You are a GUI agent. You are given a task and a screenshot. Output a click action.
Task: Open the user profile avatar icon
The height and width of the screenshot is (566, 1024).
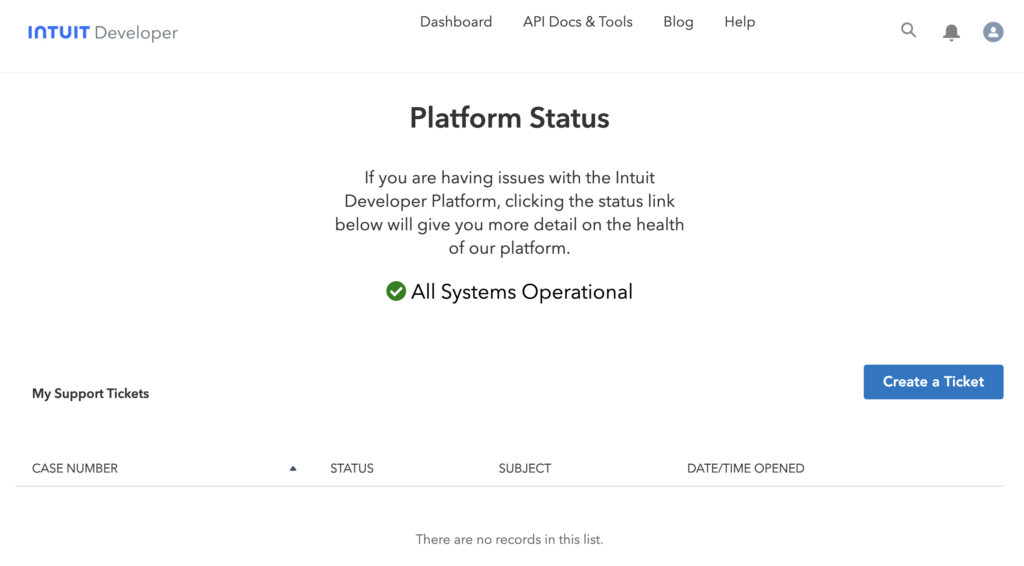[993, 31]
